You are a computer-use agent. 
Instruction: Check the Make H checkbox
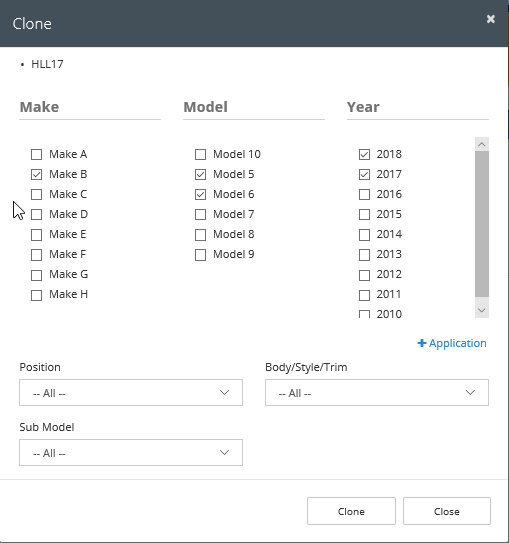(x=36, y=295)
